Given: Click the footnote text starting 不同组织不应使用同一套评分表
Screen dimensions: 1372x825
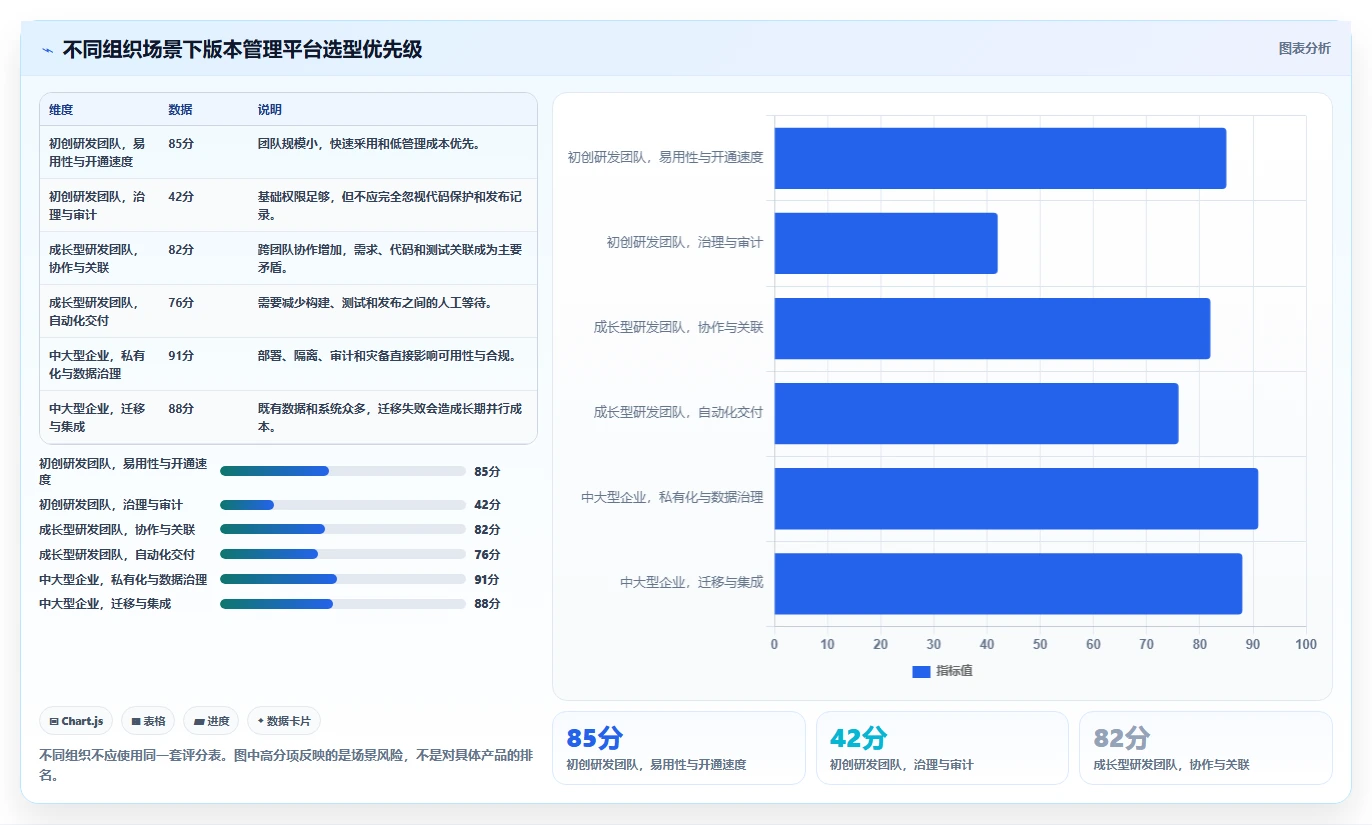Looking at the screenshot, I should coord(285,765).
